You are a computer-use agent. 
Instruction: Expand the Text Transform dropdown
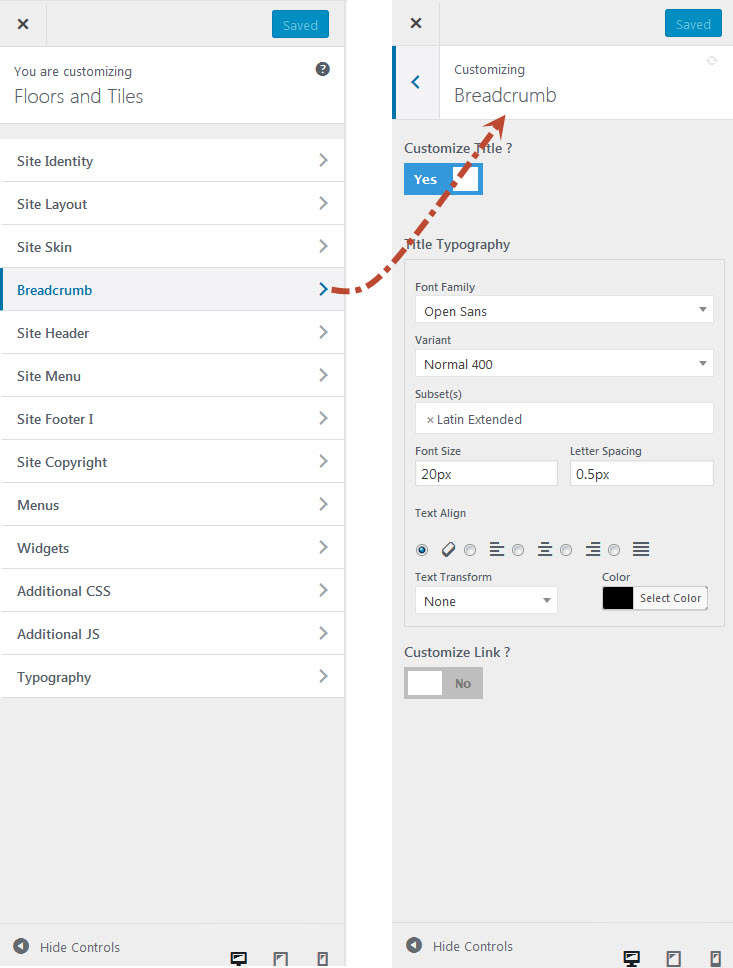[x=486, y=601]
